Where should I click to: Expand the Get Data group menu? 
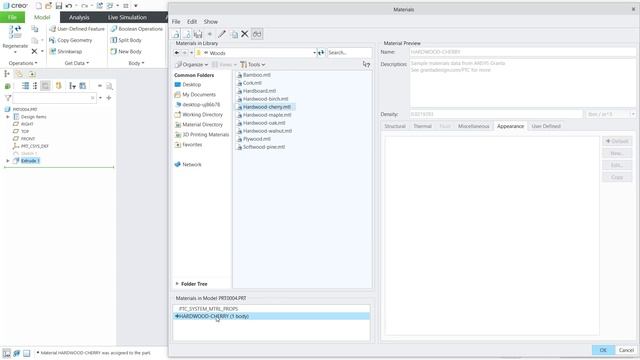click(77, 63)
